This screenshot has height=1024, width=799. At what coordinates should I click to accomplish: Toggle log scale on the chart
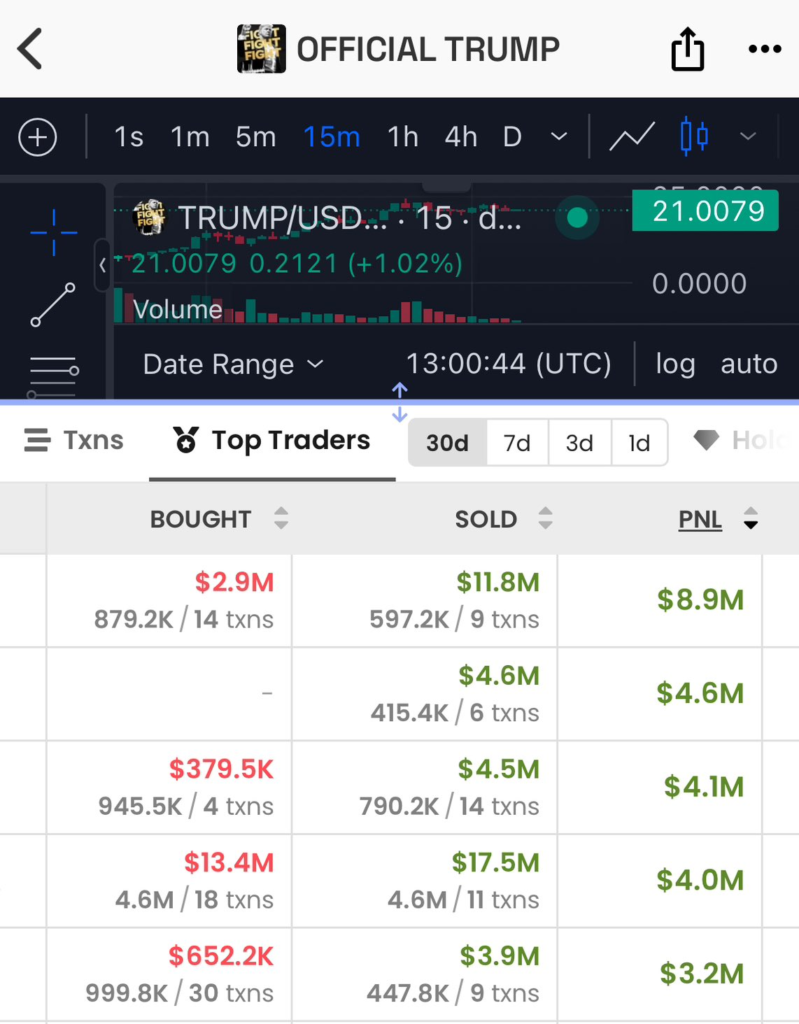[x=675, y=364]
